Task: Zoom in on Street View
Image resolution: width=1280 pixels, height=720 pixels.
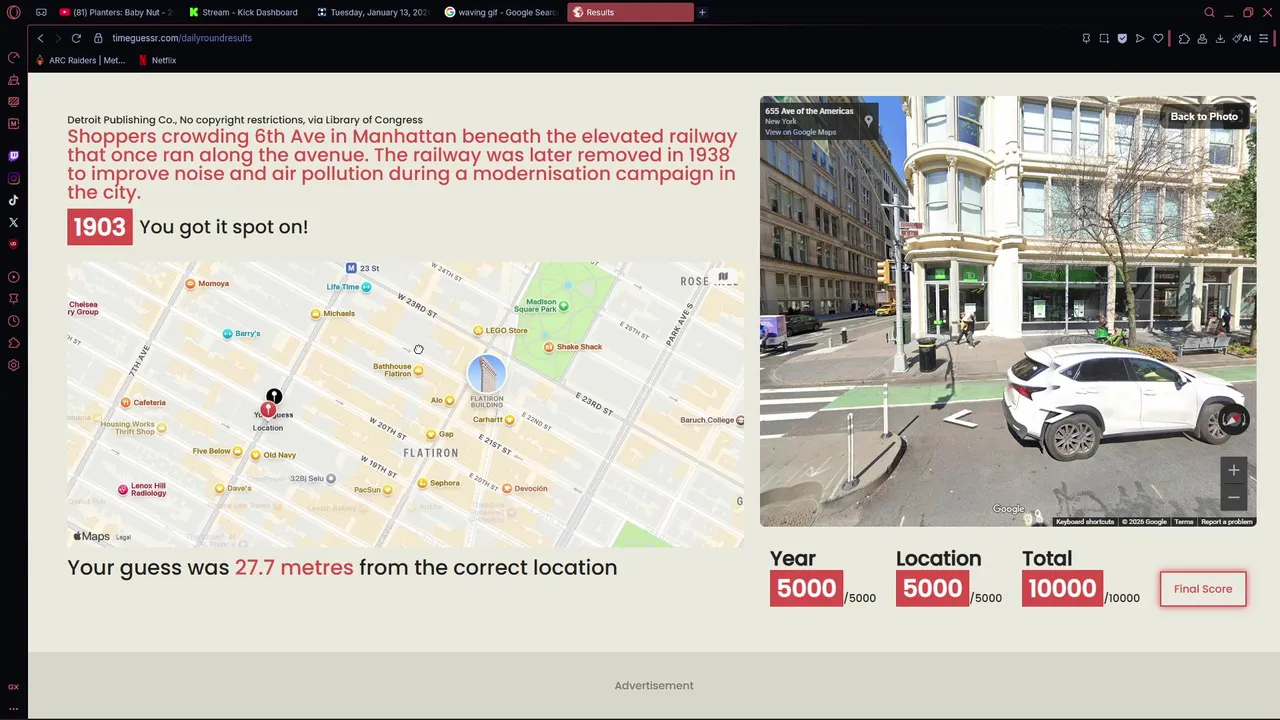Action: 1234,470
